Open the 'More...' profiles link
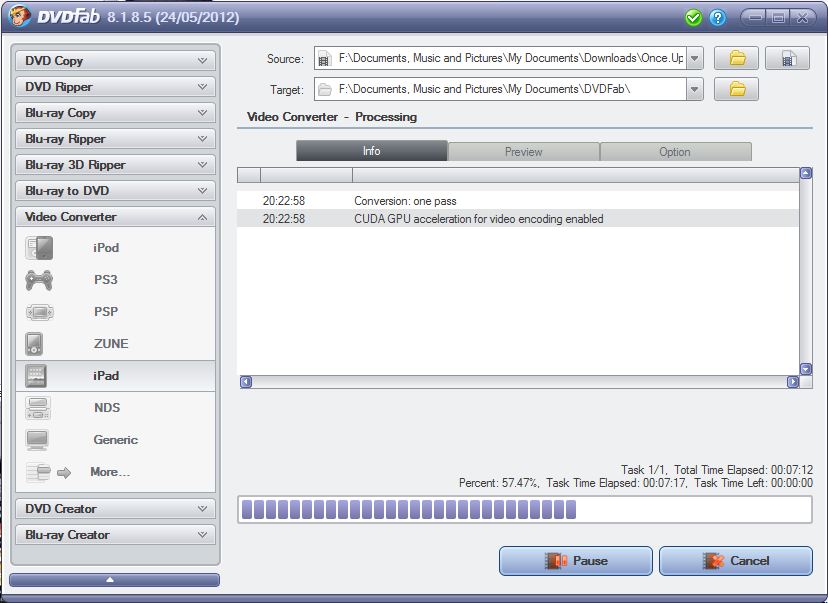This screenshot has width=828, height=603. (x=110, y=472)
